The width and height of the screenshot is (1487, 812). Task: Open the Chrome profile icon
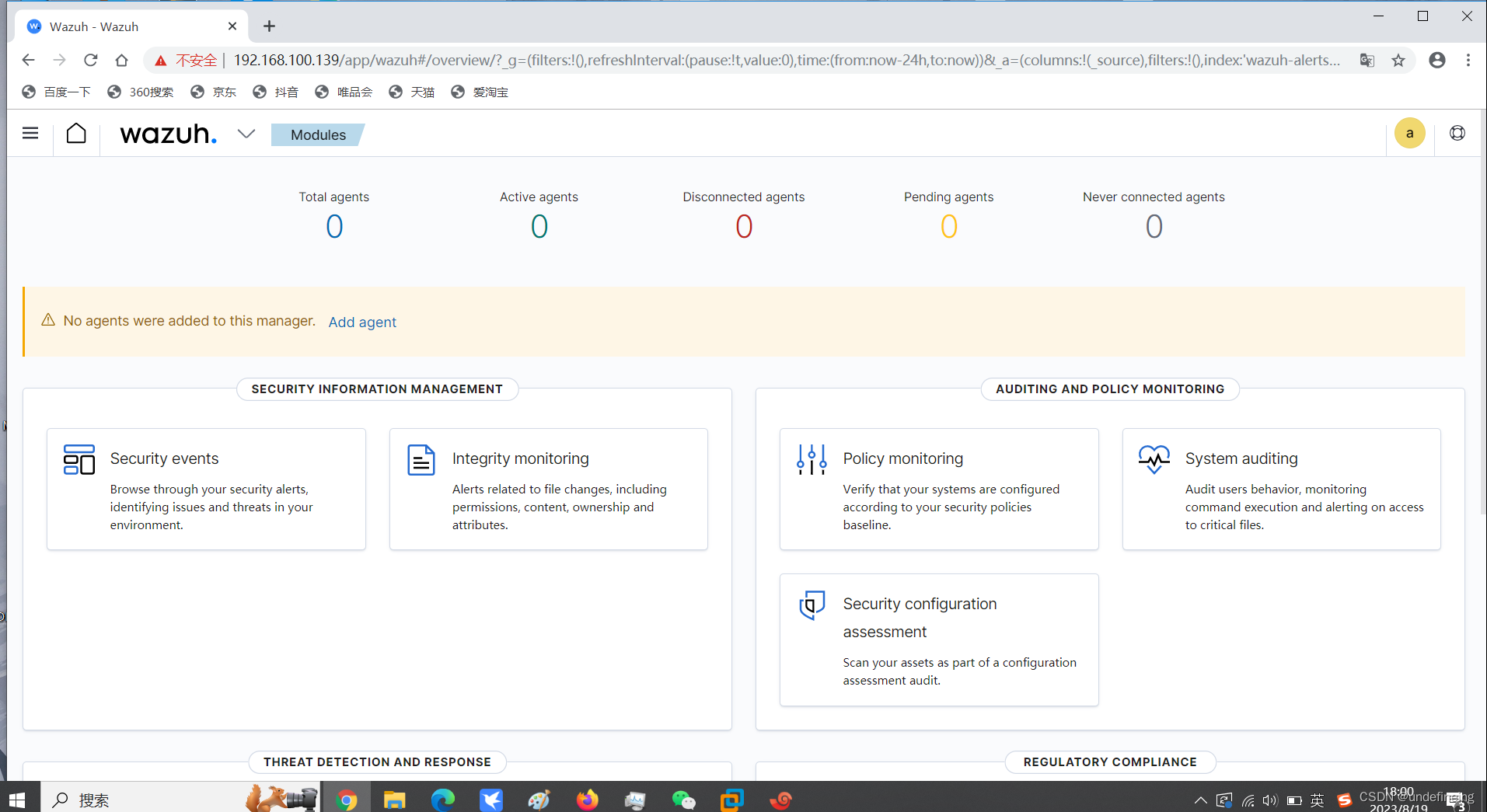click(1437, 60)
